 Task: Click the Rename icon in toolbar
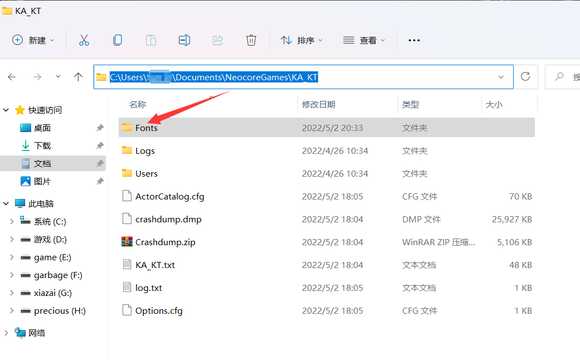coord(184,40)
